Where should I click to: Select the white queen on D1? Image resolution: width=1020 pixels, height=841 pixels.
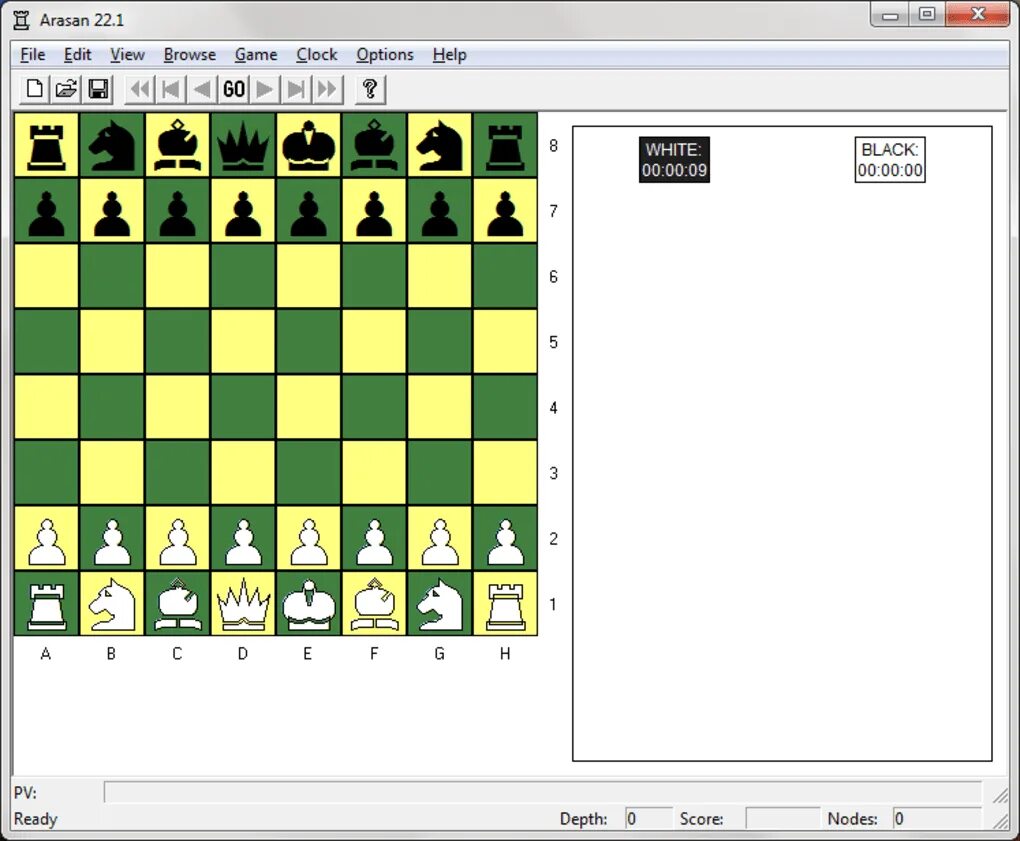click(243, 604)
